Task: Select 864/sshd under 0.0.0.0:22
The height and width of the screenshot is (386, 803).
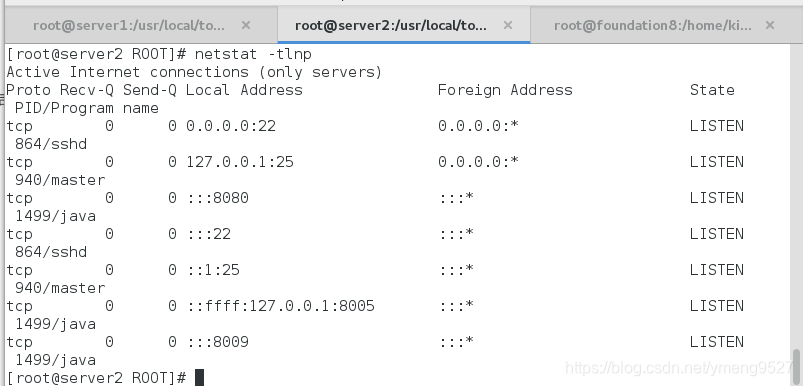Action: click(51, 144)
